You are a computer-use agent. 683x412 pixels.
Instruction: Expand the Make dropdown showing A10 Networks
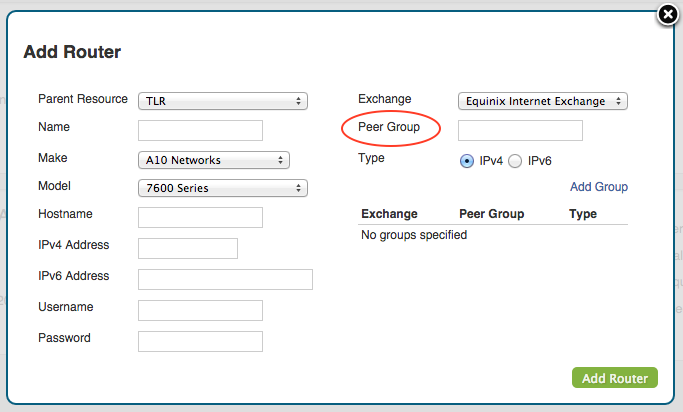tap(213, 160)
